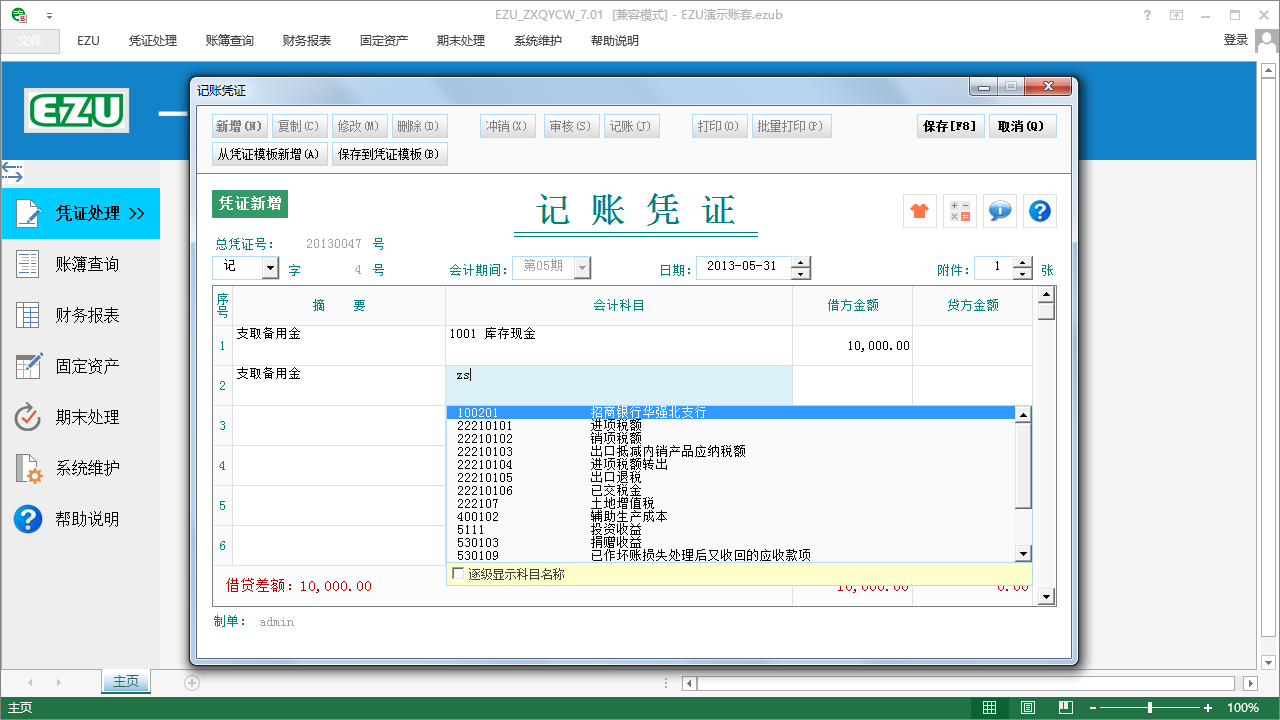The height and width of the screenshot is (720, 1280).
Task: Click 从凭证模板新增(A) button
Action: tap(270, 154)
